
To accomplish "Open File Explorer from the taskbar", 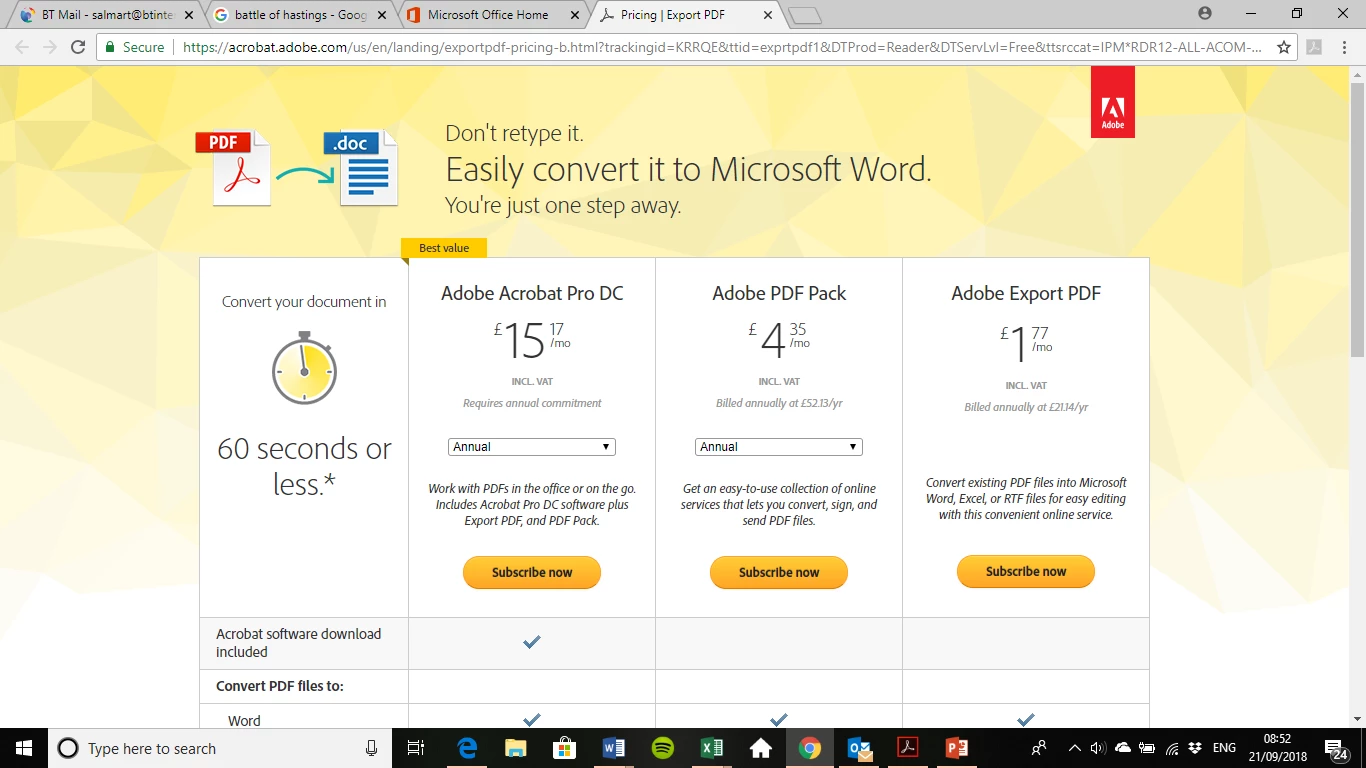I will [516, 748].
